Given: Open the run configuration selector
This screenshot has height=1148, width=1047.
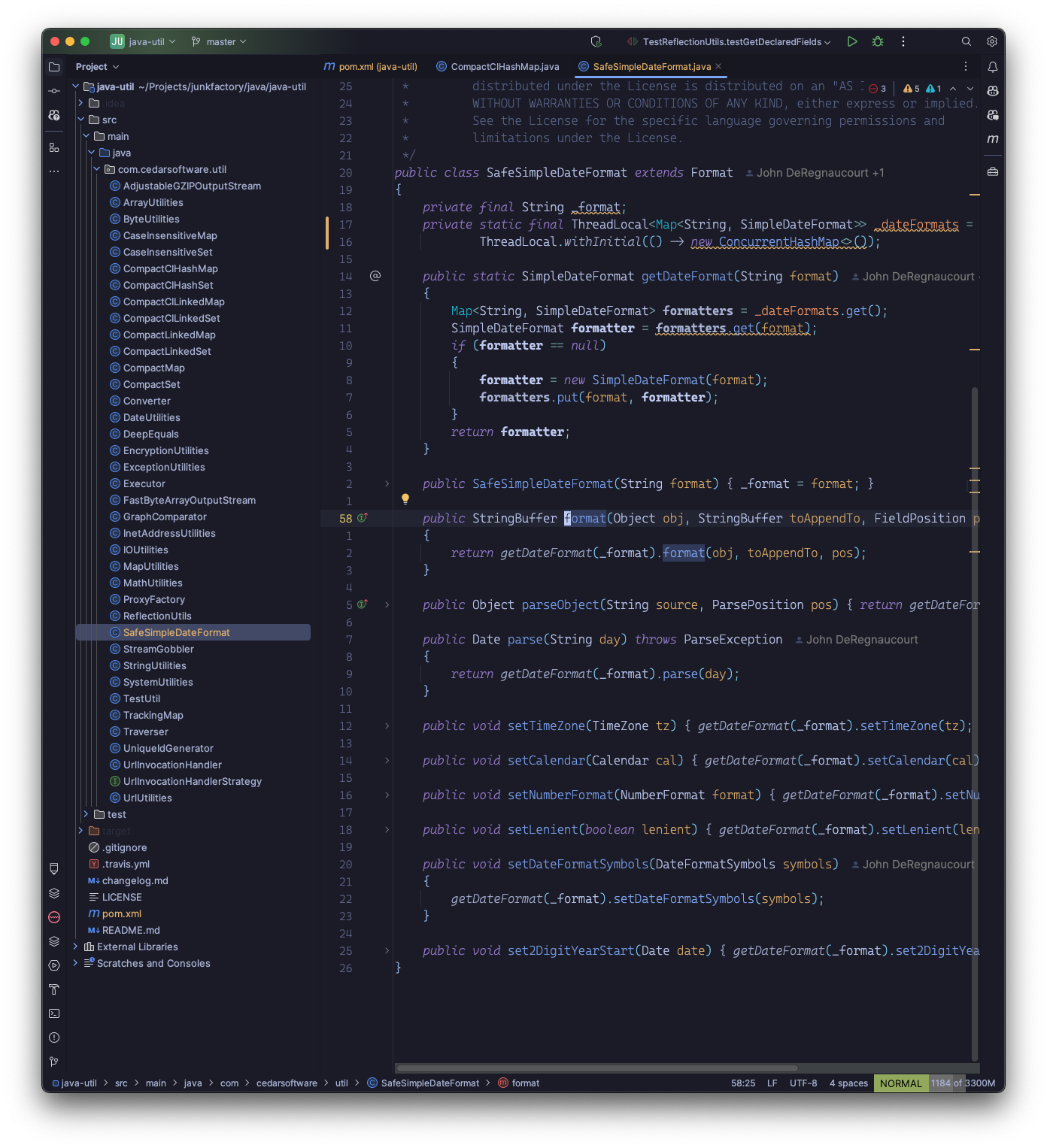Looking at the screenshot, I should [x=729, y=42].
